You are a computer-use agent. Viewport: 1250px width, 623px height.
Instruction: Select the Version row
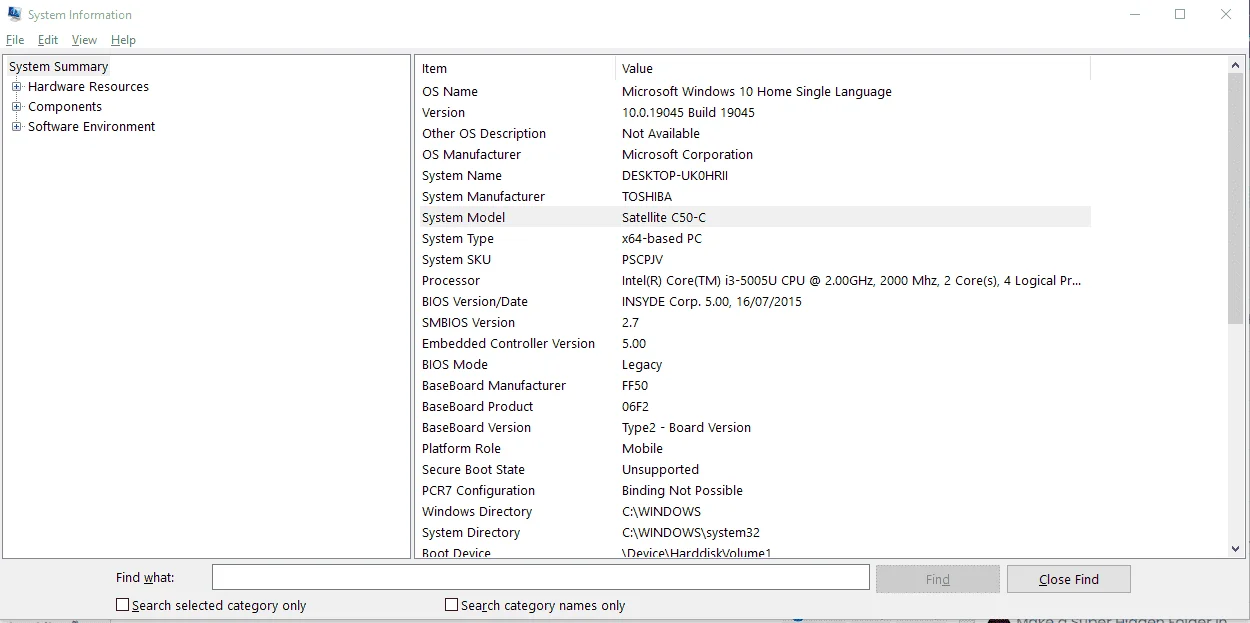pyautogui.click(x=753, y=113)
